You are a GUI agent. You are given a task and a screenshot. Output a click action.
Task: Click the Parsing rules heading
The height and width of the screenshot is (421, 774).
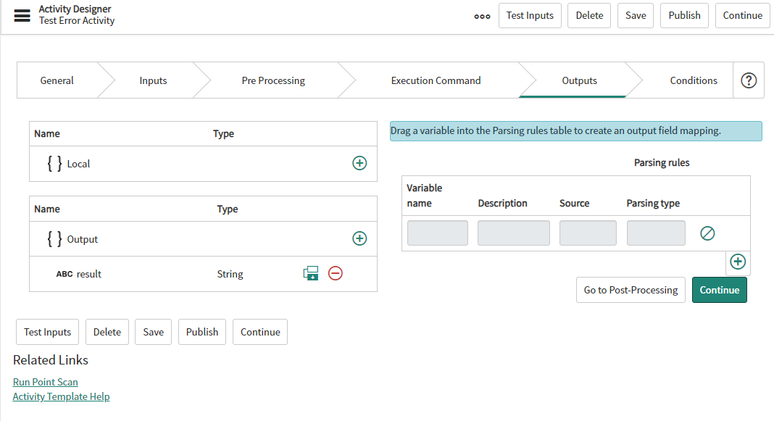[661, 162]
